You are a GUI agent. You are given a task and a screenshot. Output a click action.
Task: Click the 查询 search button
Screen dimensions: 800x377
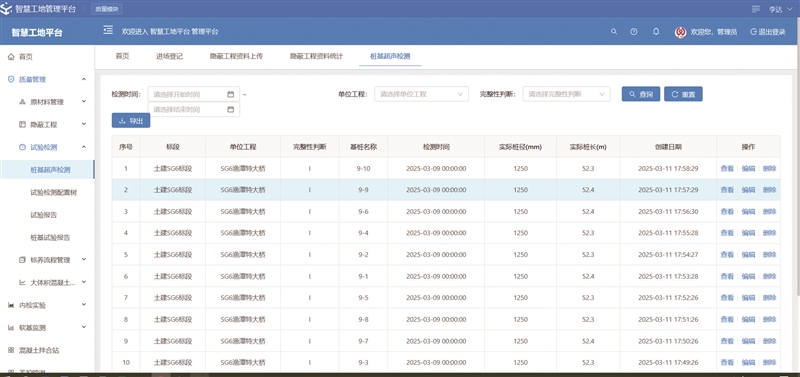(641, 94)
